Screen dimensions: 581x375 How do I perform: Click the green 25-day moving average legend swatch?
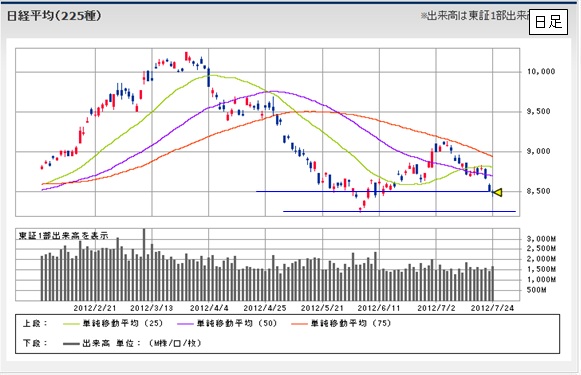(x=71, y=324)
